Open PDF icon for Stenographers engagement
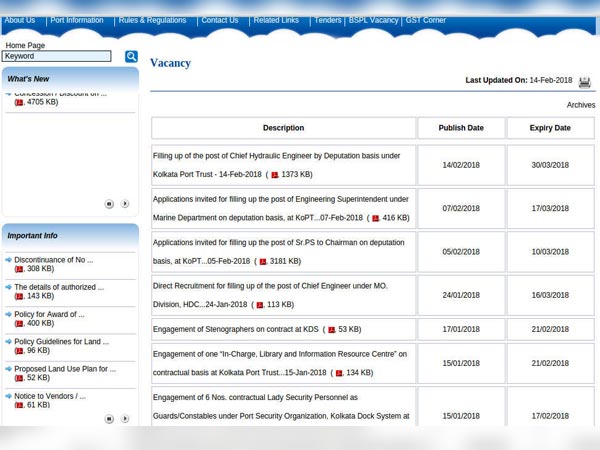Screen dimensions: 600x450 point(331,330)
